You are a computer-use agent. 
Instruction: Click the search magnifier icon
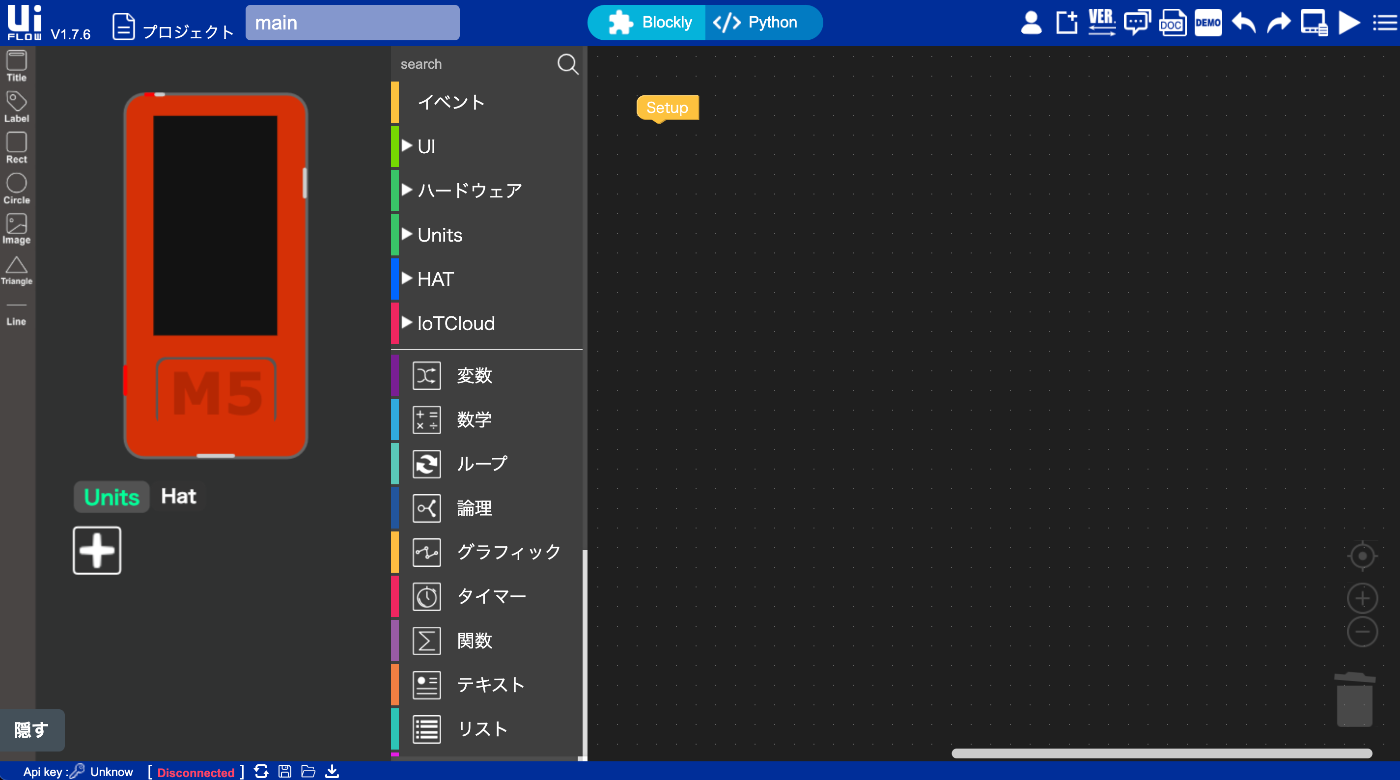(x=568, y=64)
